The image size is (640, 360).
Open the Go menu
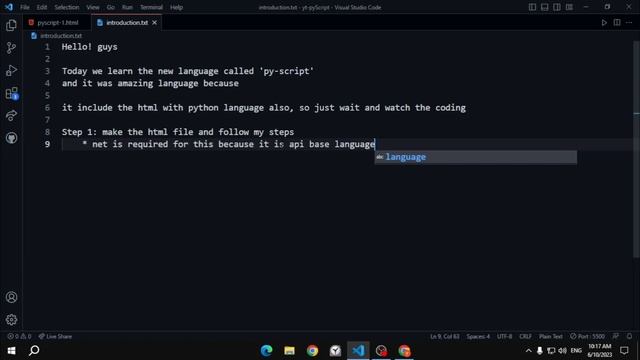tap(111, 7)
